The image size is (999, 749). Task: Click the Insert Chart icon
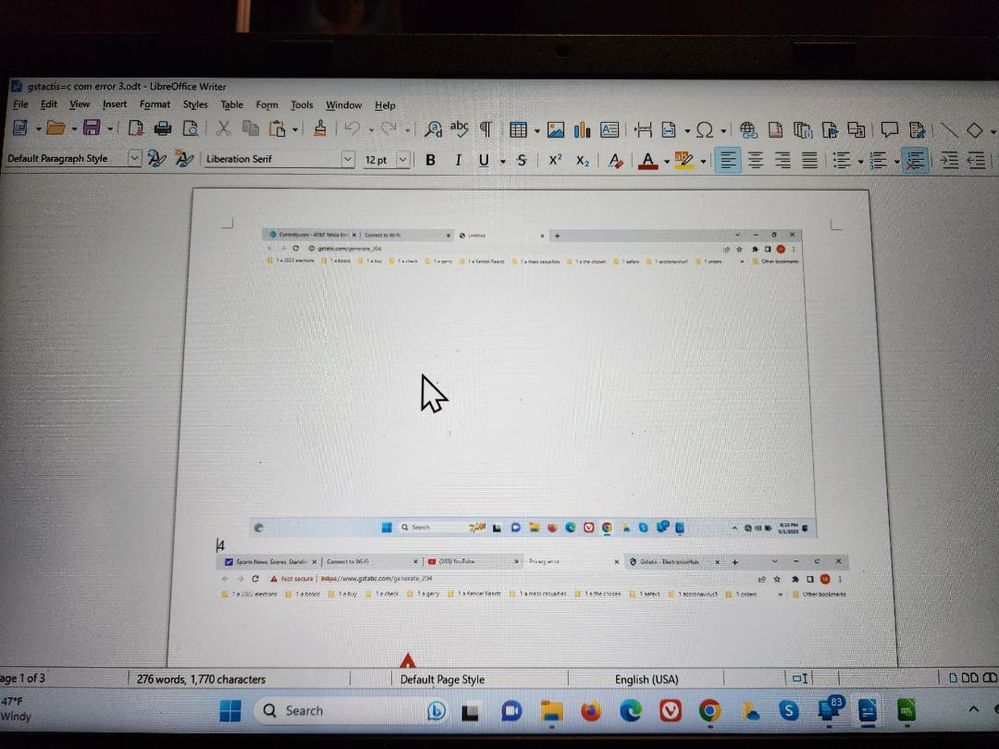[582, 130]
